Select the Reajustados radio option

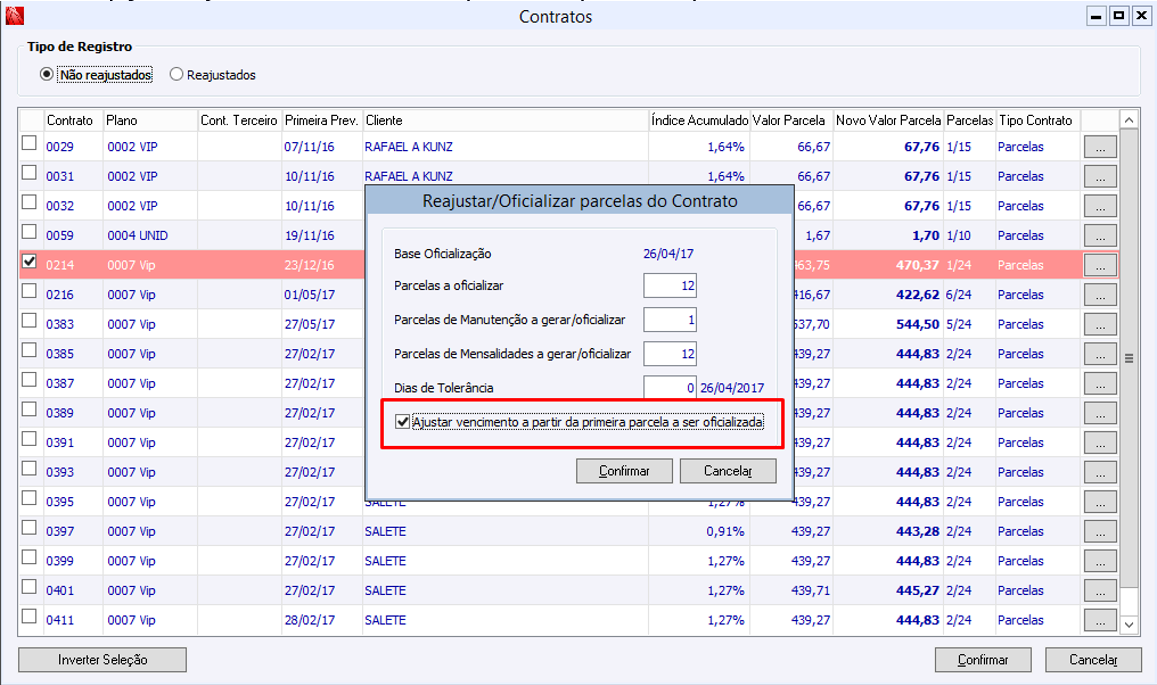(177, 75)
